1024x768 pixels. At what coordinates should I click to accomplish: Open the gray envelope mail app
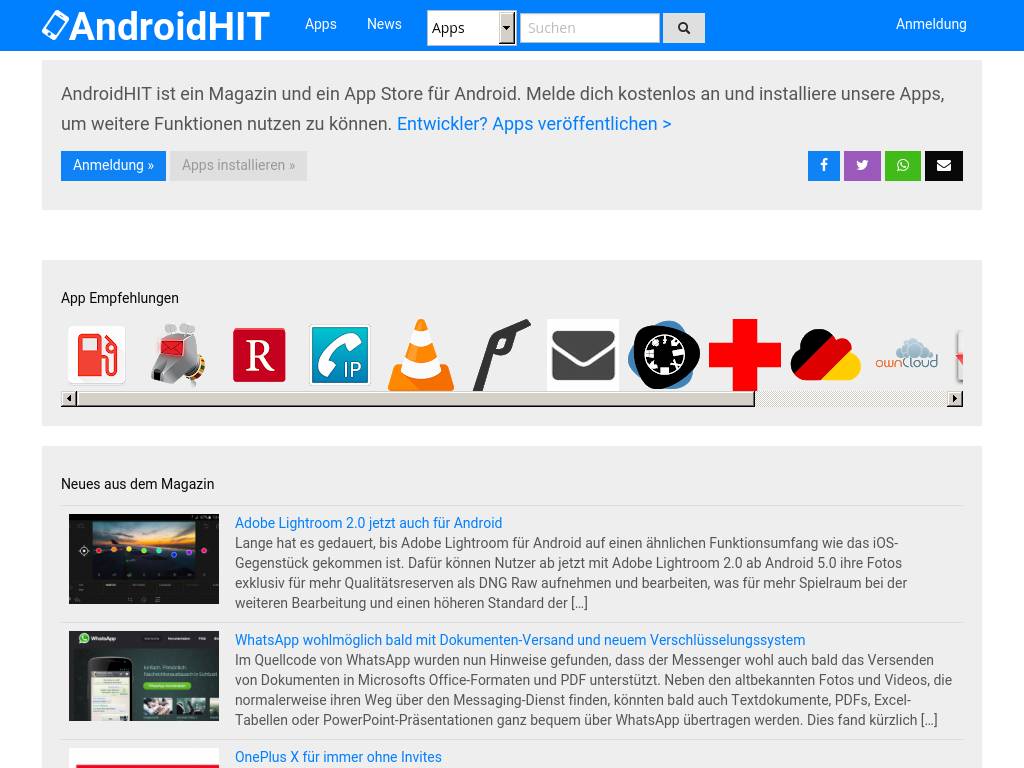(x=583, y=355)
